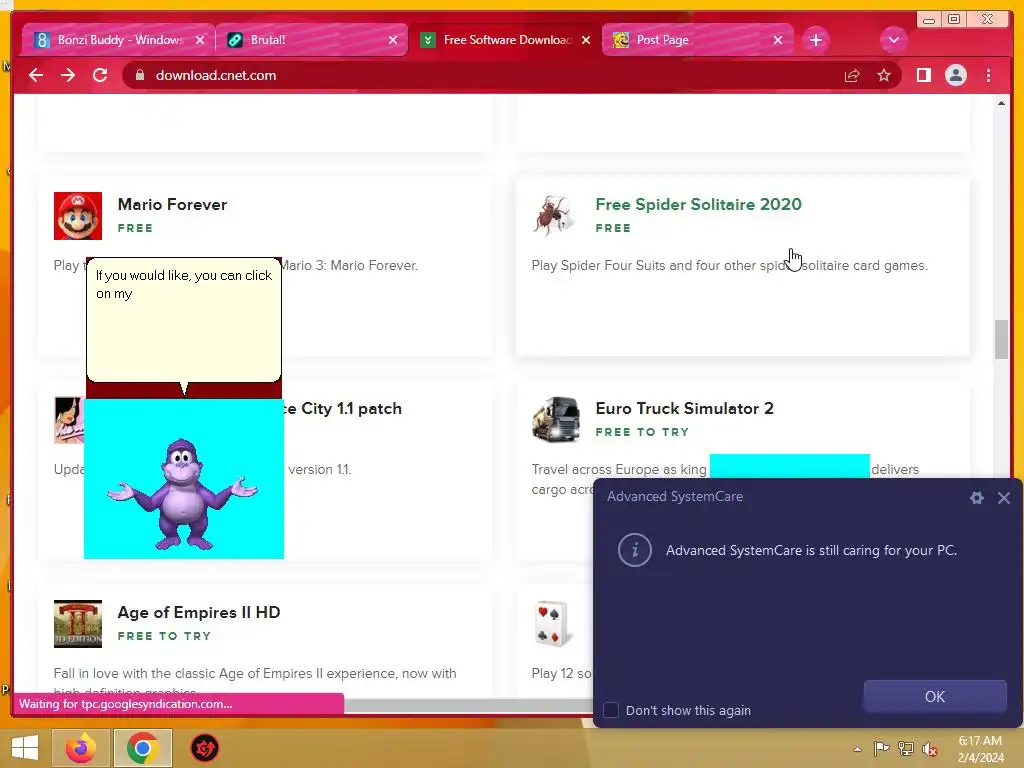Click the muted volume tray icon
Screen dimensions: 1024x768
coord(930,749)
